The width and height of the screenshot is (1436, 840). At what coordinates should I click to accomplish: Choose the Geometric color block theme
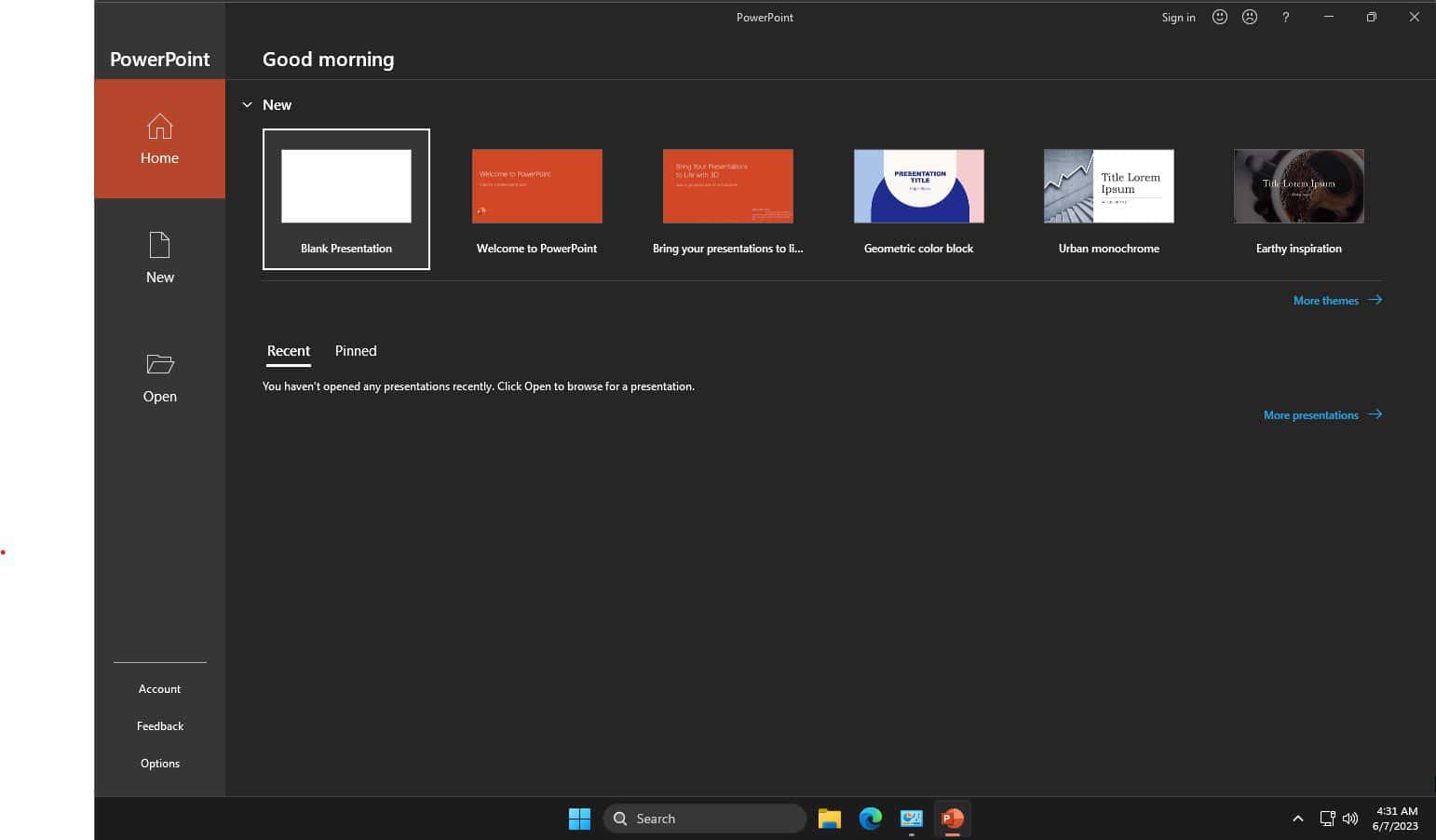click(x=918, y=199)
